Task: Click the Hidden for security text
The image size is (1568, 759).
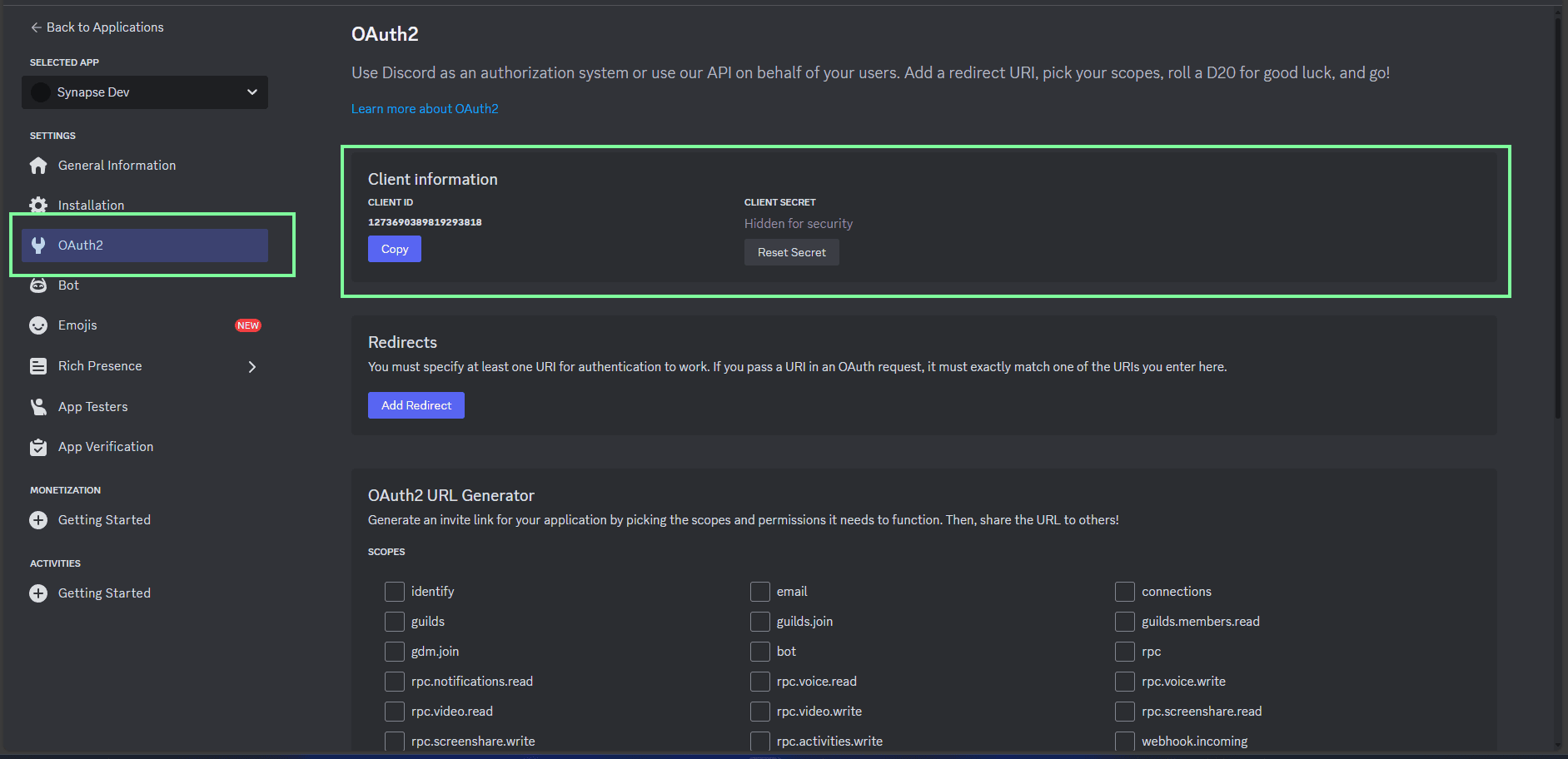Action: [799, 224]
